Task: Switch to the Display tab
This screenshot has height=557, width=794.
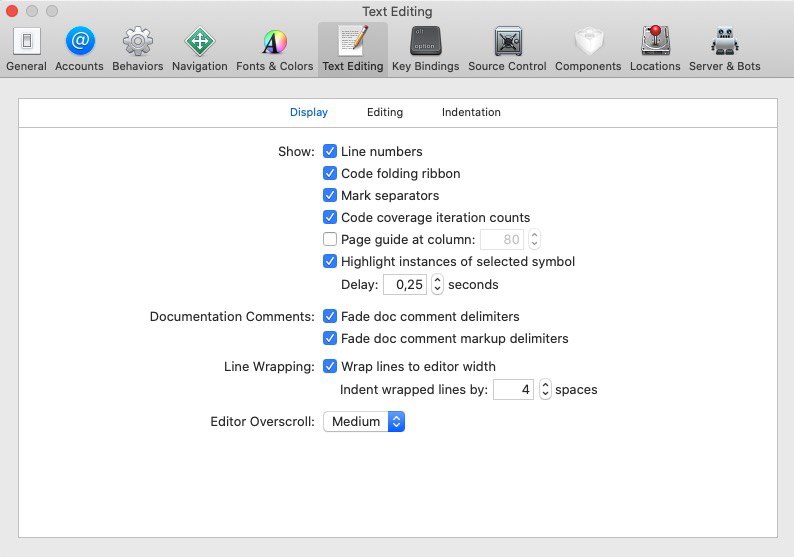Action: pos(309,112)
